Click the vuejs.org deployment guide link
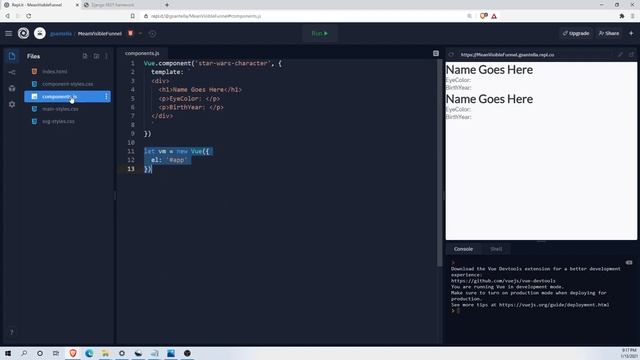Screen dimensions: 640x360 (554, 305)
